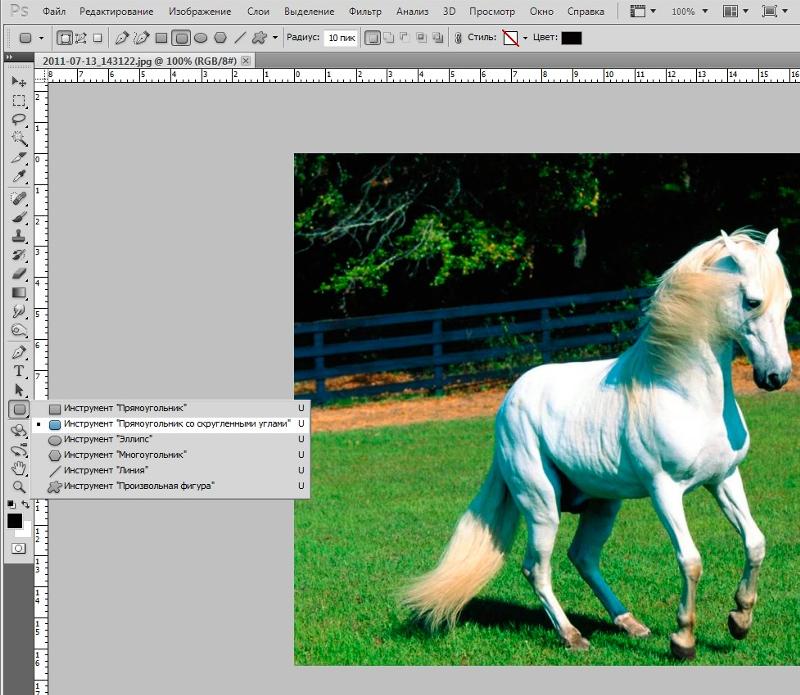Viewport: 800px width, 695px height.
Task: Click the Радиус input field
Action: [x=341, y=38]
